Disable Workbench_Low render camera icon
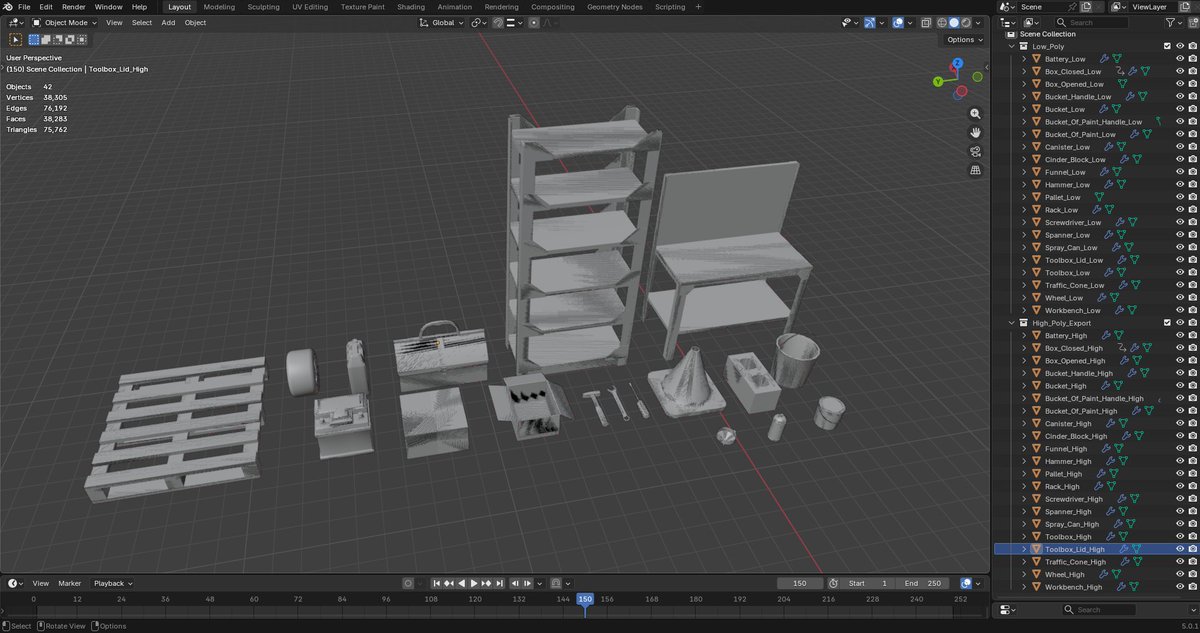1200x633 pixels. click(x=1193, y=310)
